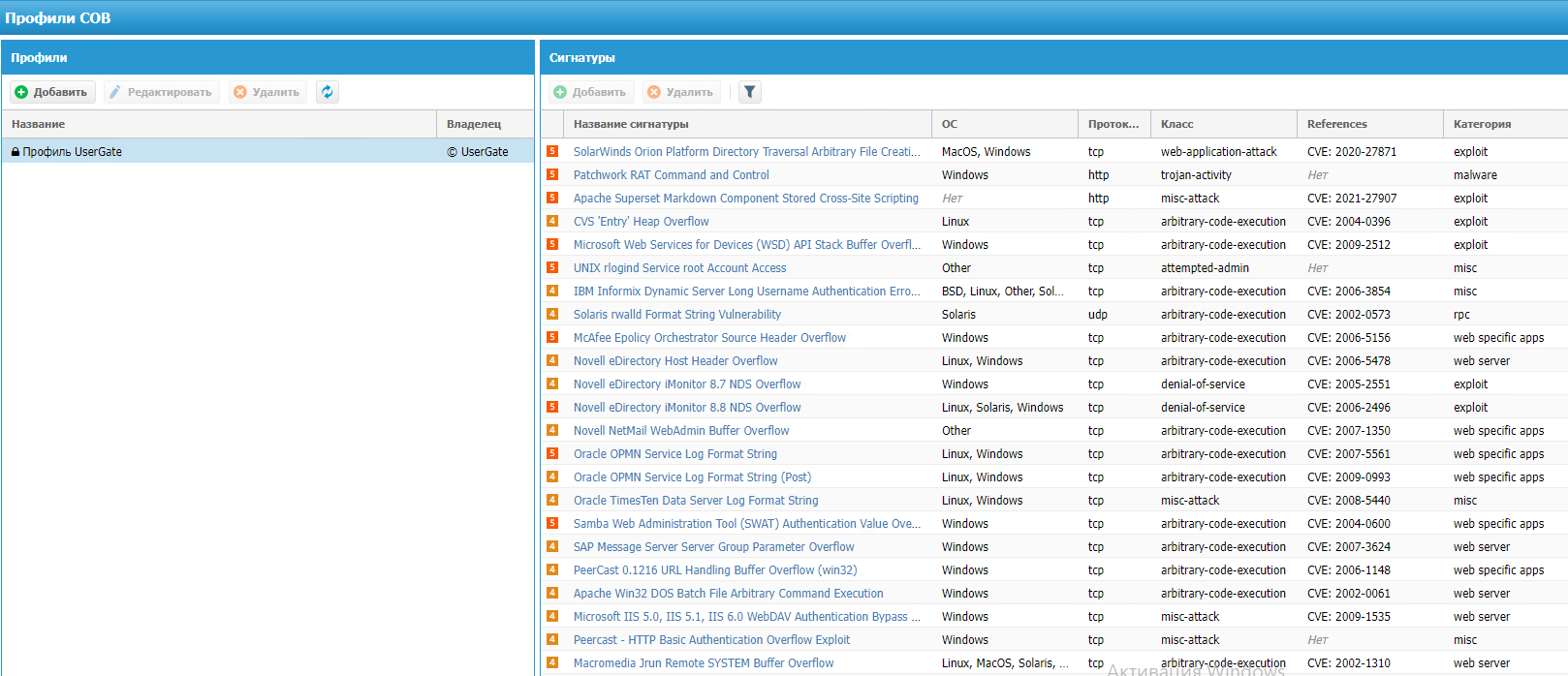Click severity 4 icon for Novell NetMail row
This screenshot has height=676, width=1568.
click(x=552, y=430)
